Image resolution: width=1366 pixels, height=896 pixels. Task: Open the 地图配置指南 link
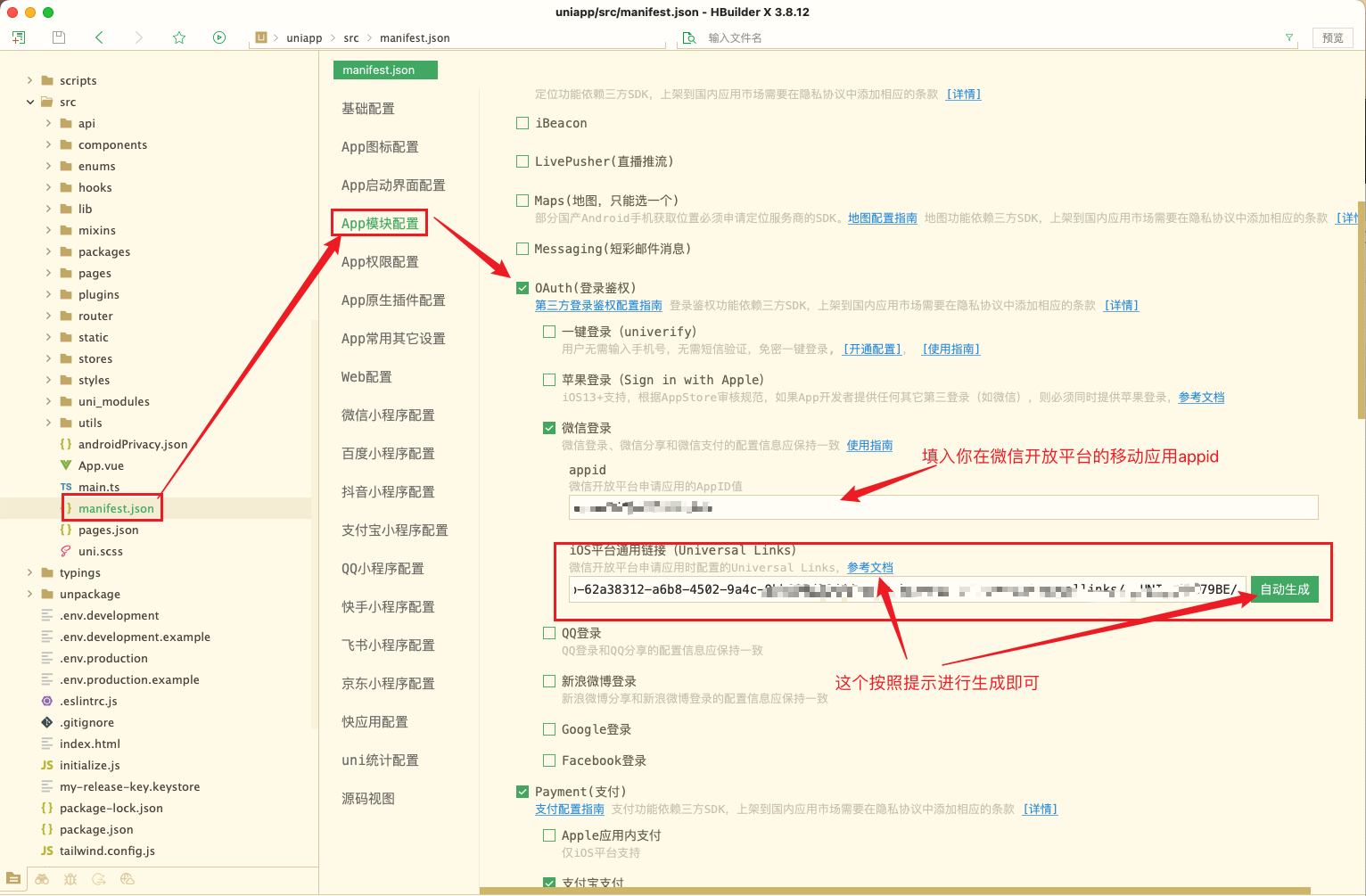coord(883,218)
